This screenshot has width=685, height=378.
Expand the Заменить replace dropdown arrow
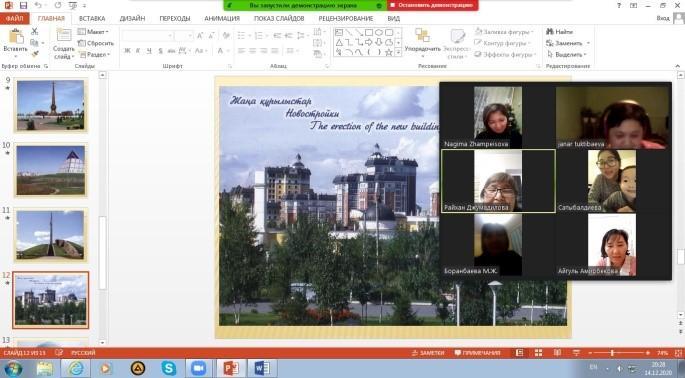pyautogui.click(x=588, y=43)
